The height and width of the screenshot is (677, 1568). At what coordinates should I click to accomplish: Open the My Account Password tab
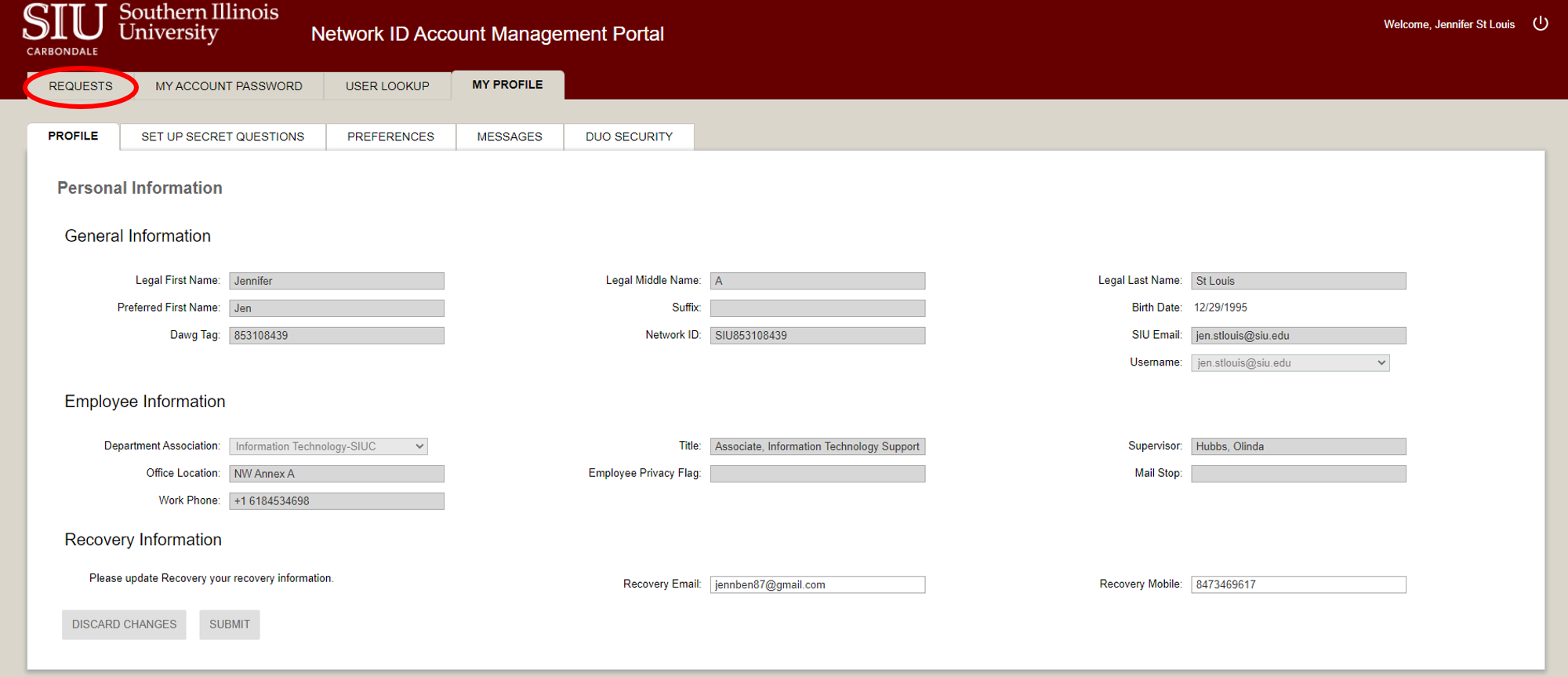pos(229,86)
